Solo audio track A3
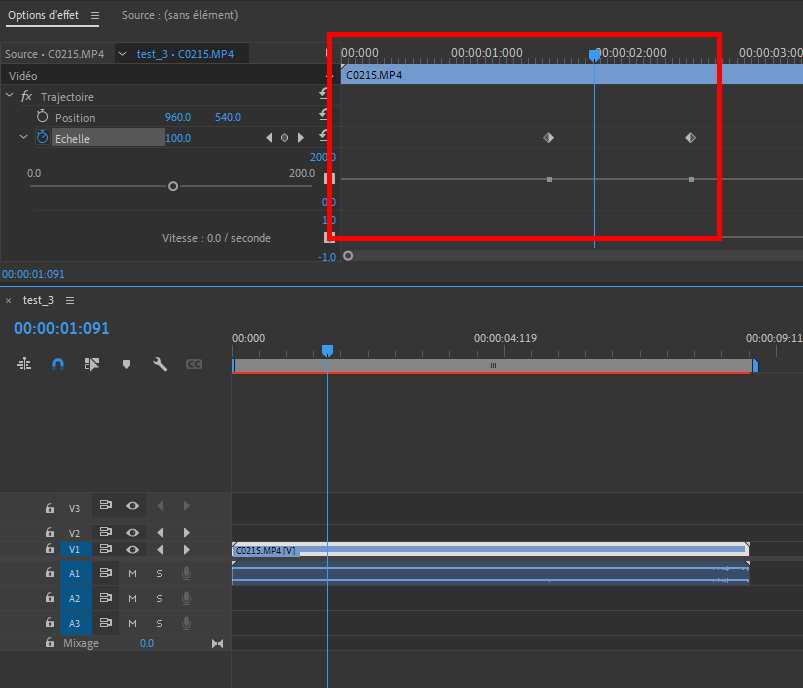The image size is (803, 688). pos(159,623)
